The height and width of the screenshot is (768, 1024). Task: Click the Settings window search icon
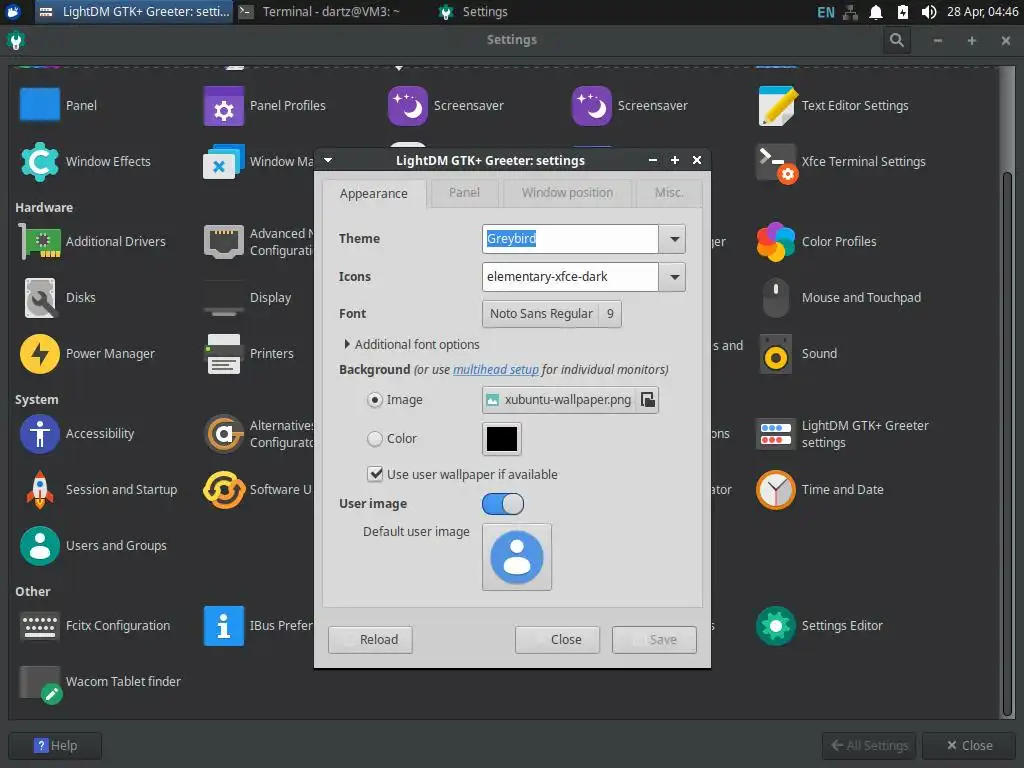[897, 40]
